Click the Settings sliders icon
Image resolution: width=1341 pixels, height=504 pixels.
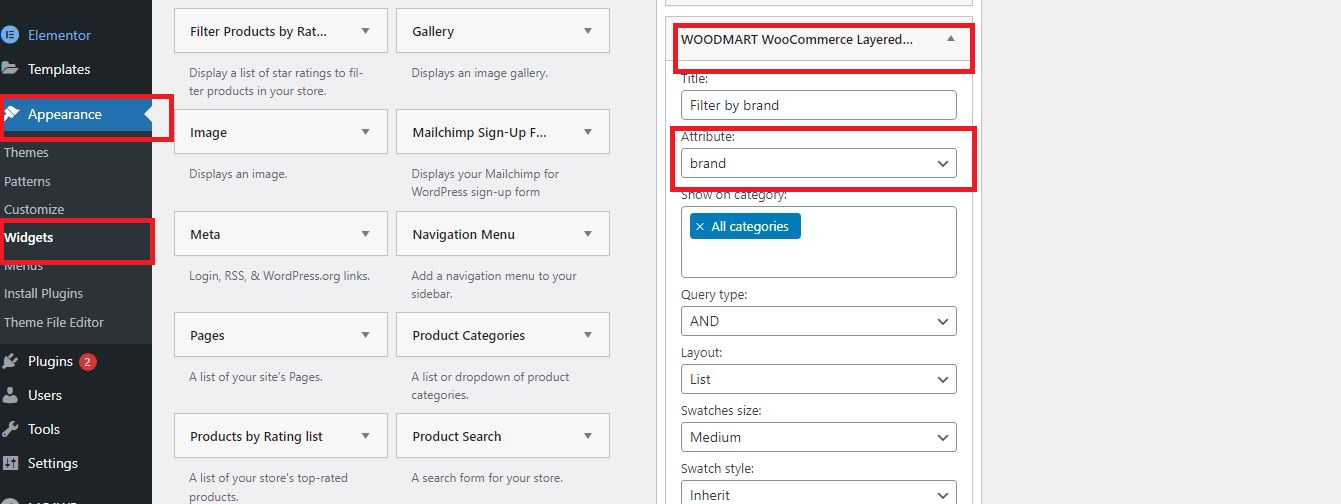(x=10, y=463)
